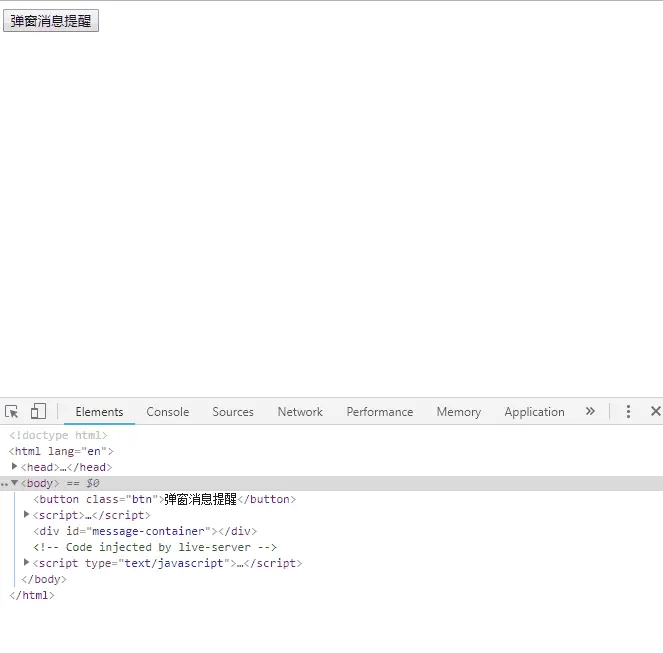Select the div id="message-container" node
This screenshot has width=663, height=653.
[145, 531]
